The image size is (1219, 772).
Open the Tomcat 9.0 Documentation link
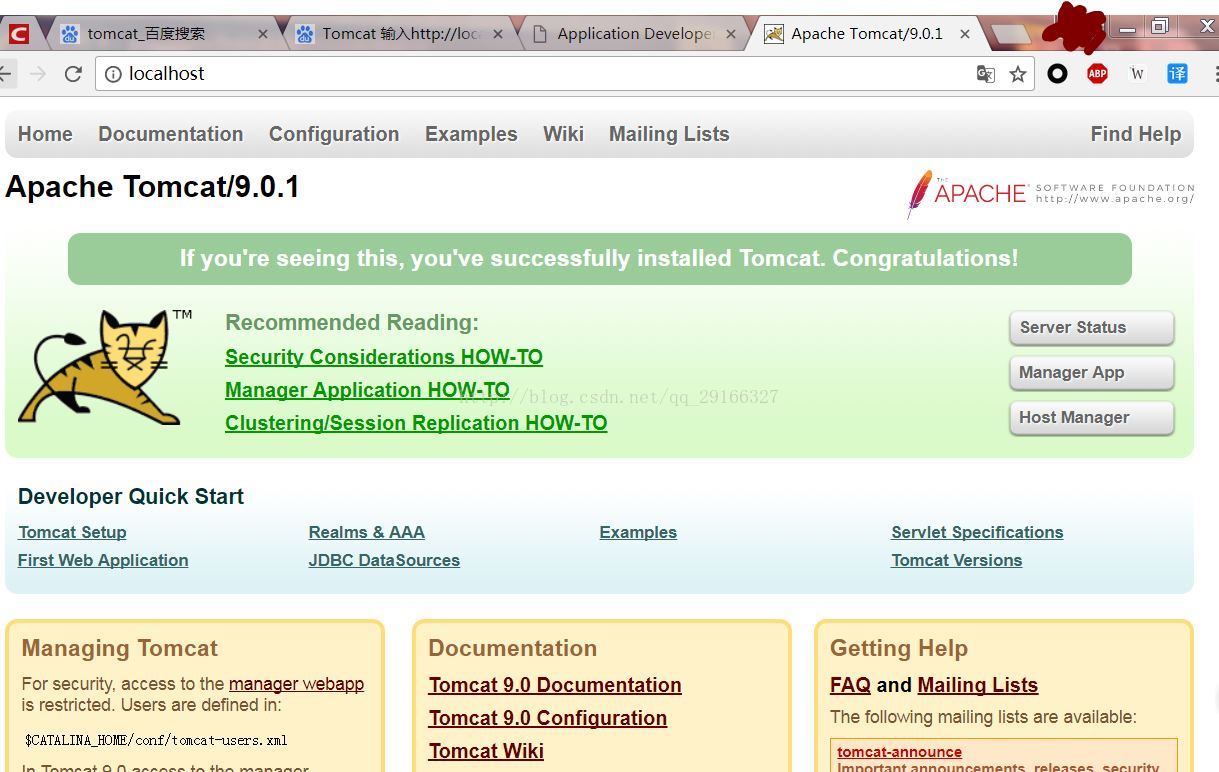coord(555,685)
